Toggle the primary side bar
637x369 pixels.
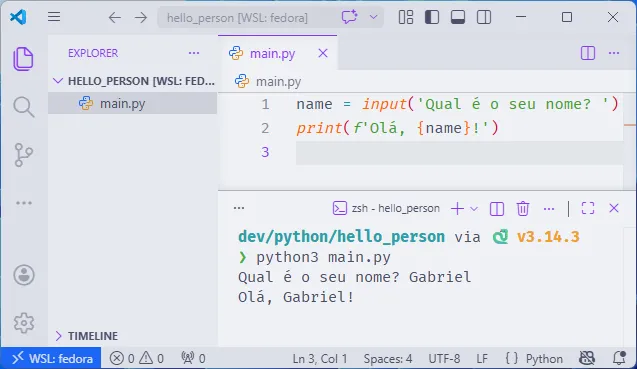(432, 17)
